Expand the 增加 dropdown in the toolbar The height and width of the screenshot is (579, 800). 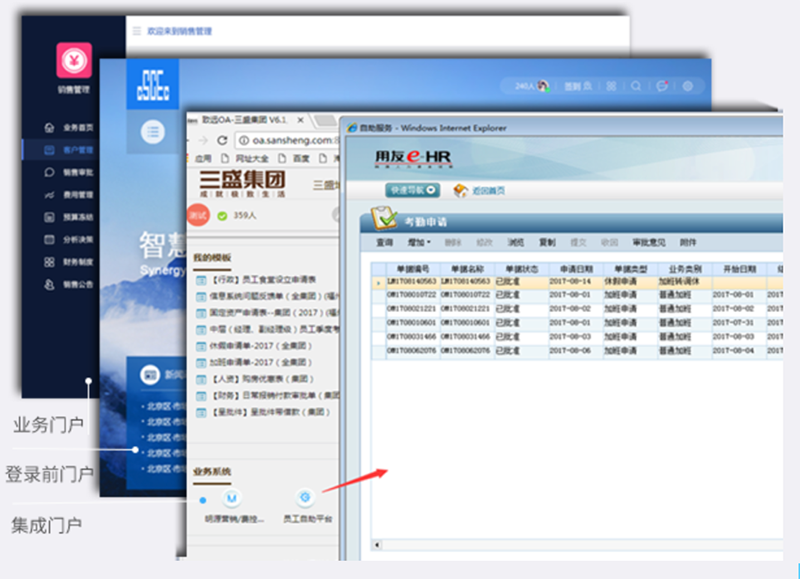[419, 242]
